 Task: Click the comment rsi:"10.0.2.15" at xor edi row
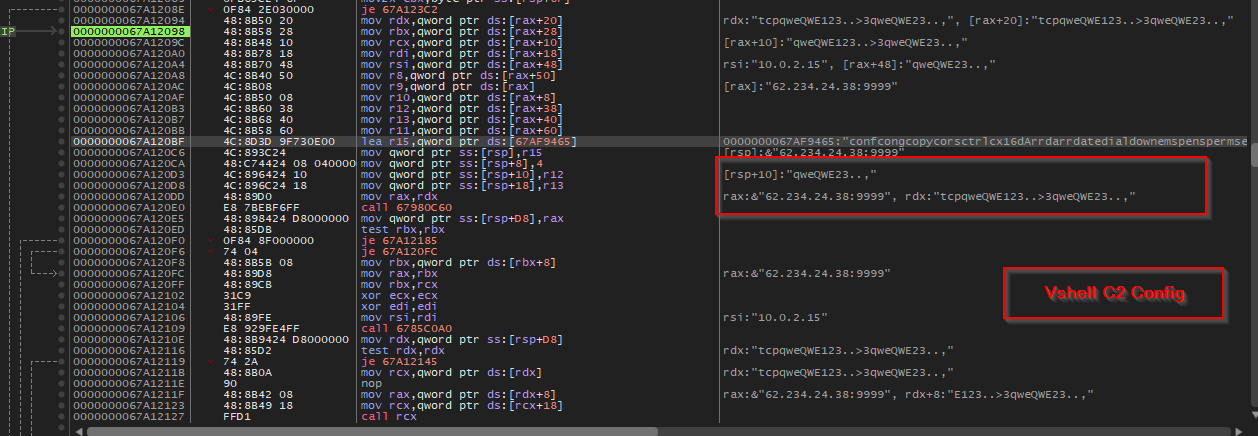tap(773, 317)
